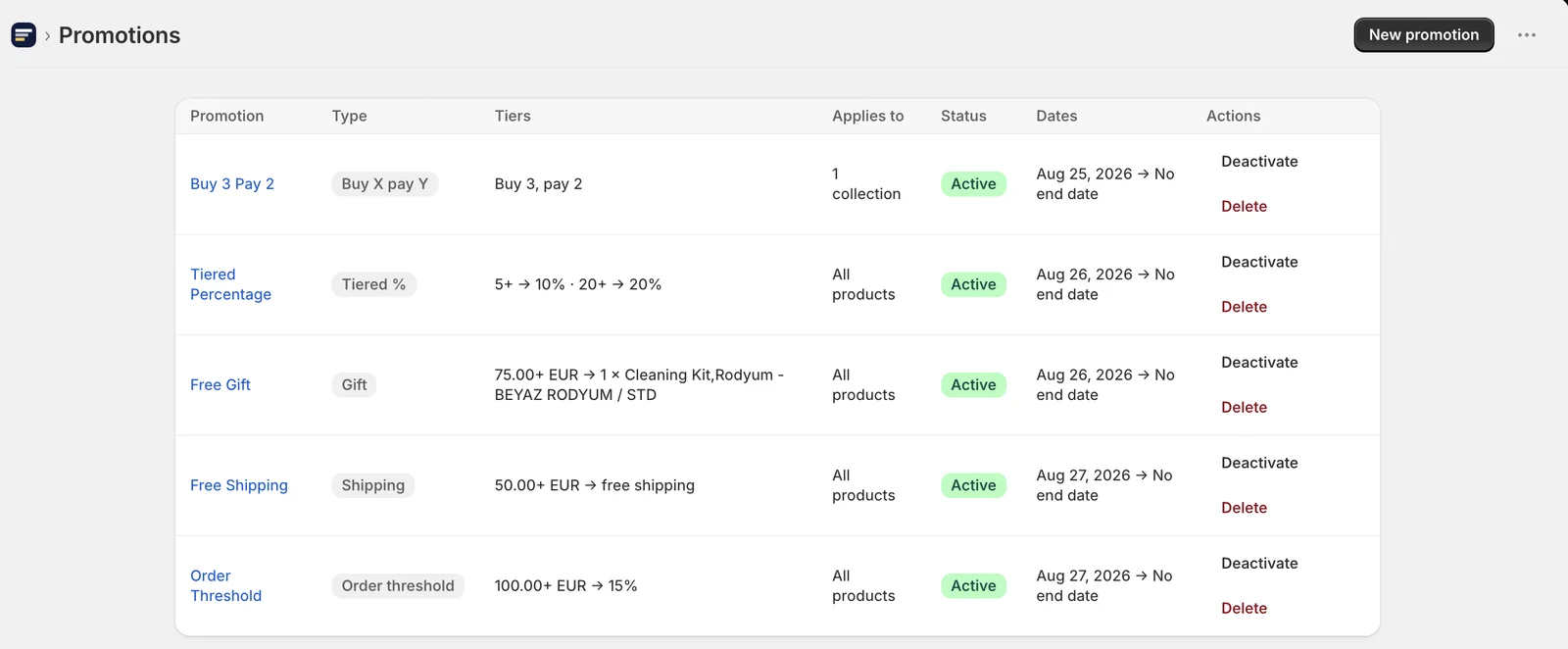Click the Actions column header

(1233, 116)
